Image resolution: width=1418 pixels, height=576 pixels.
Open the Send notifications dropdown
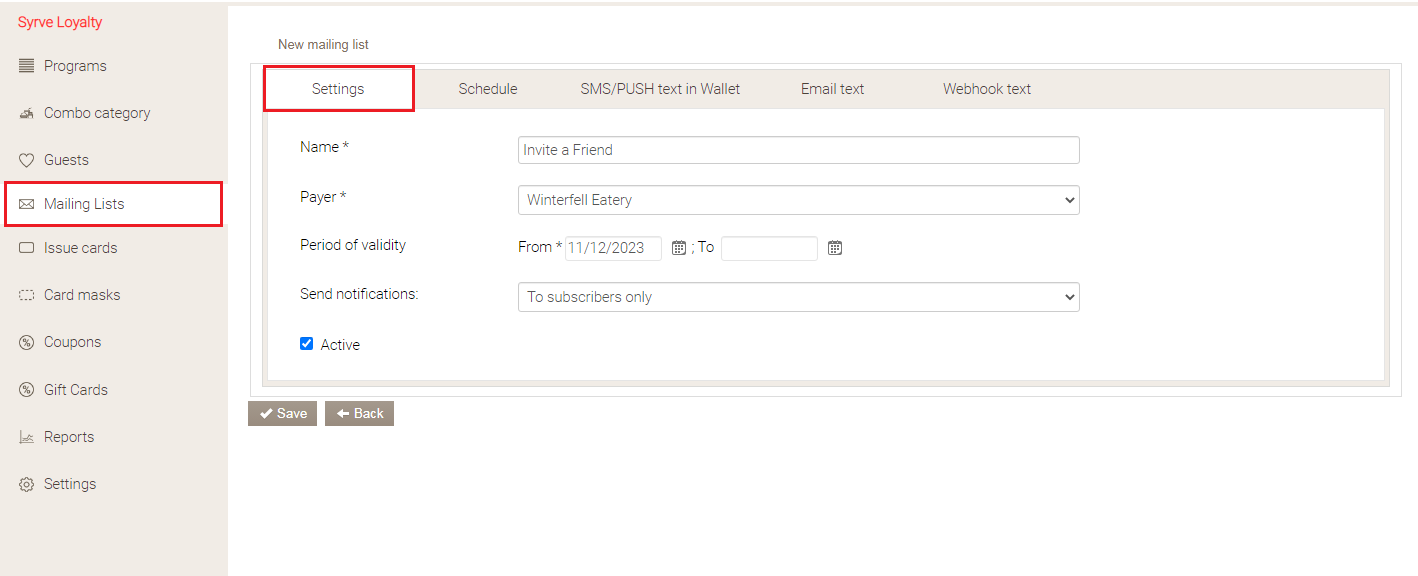(x=798, y=297)
